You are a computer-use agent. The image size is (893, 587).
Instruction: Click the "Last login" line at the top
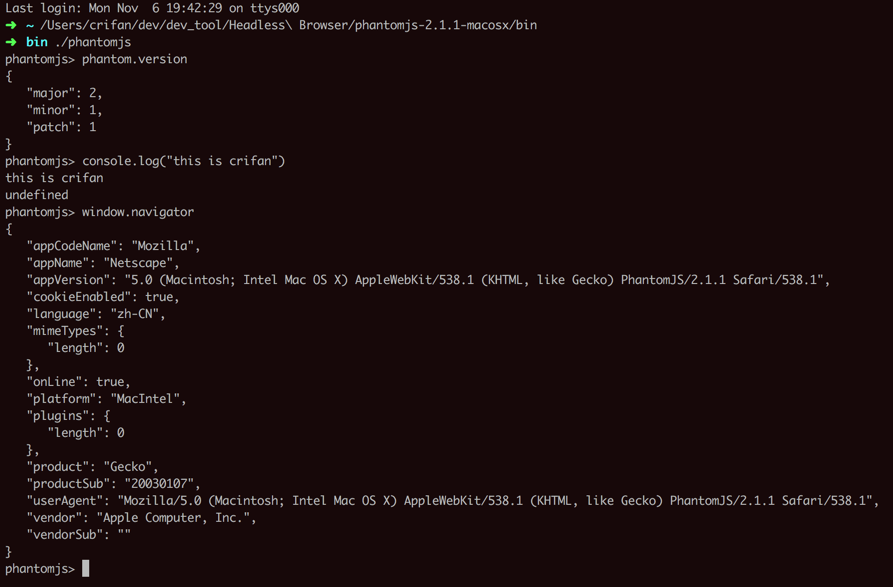[152, 8]
